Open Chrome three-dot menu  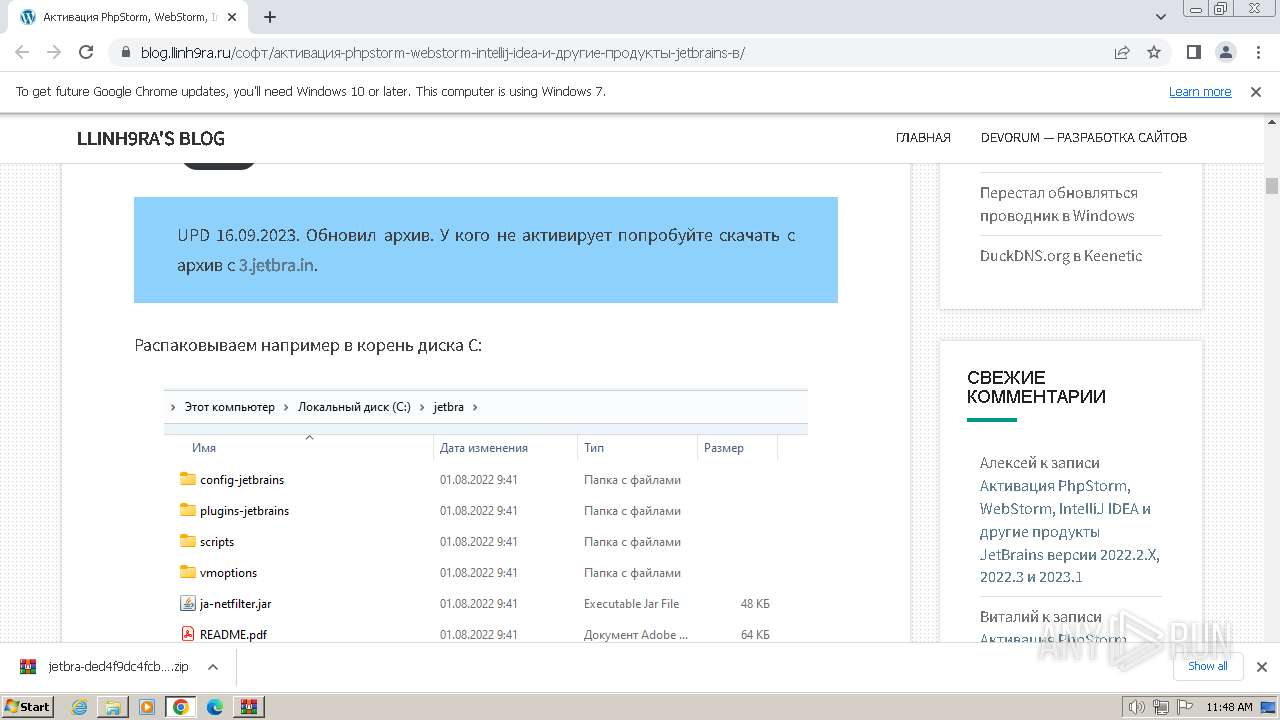[x=1257, y=53]
